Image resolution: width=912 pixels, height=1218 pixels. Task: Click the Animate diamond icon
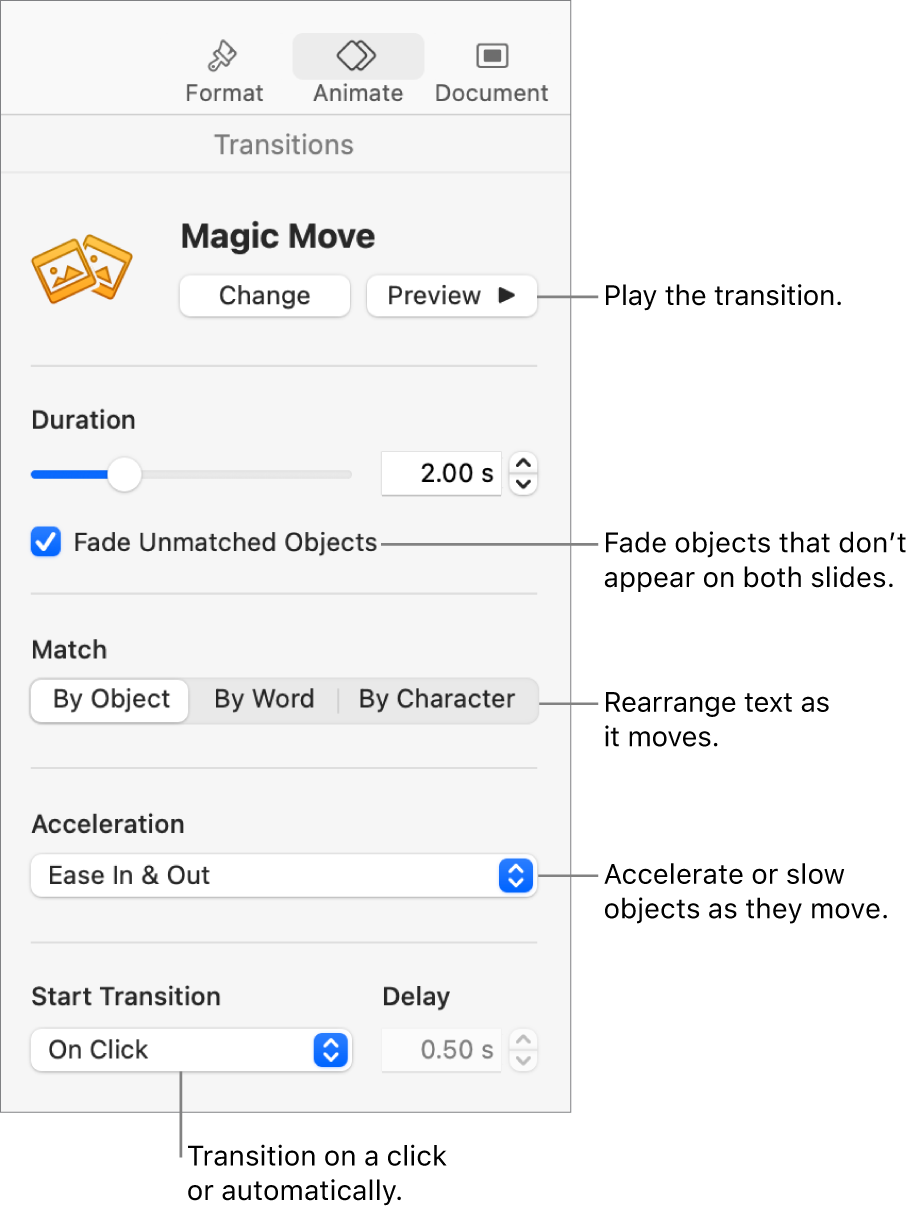(x=357, y=56)
